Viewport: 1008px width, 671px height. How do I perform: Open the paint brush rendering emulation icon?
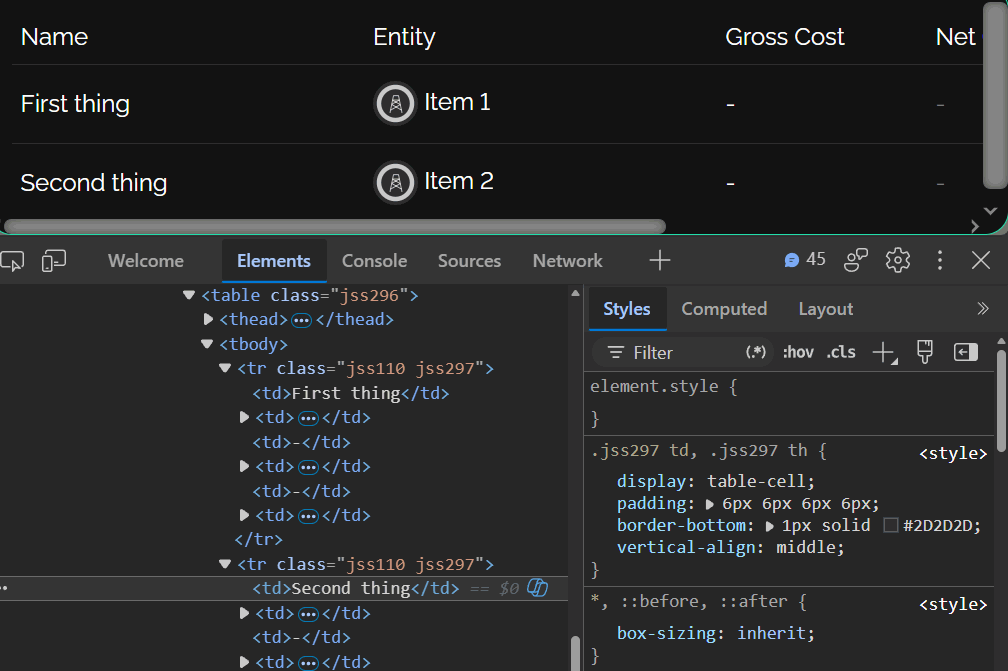click(x=924, y=352)
